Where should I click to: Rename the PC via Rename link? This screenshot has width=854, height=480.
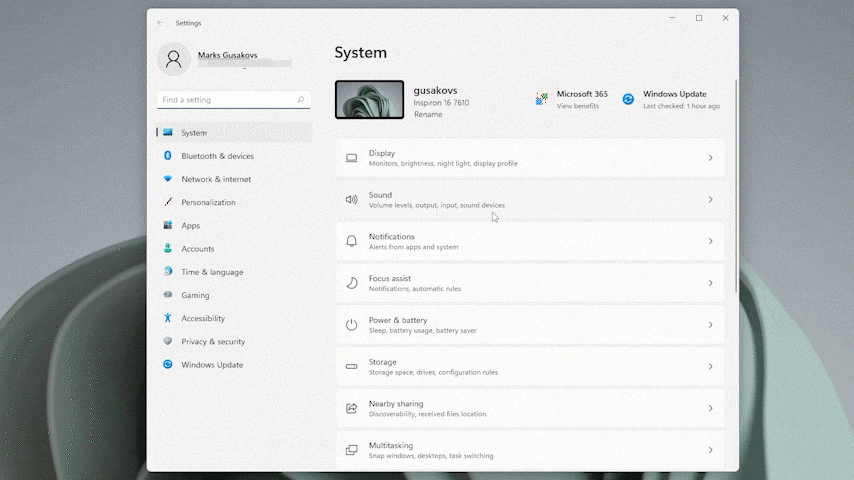click(428, 114)
